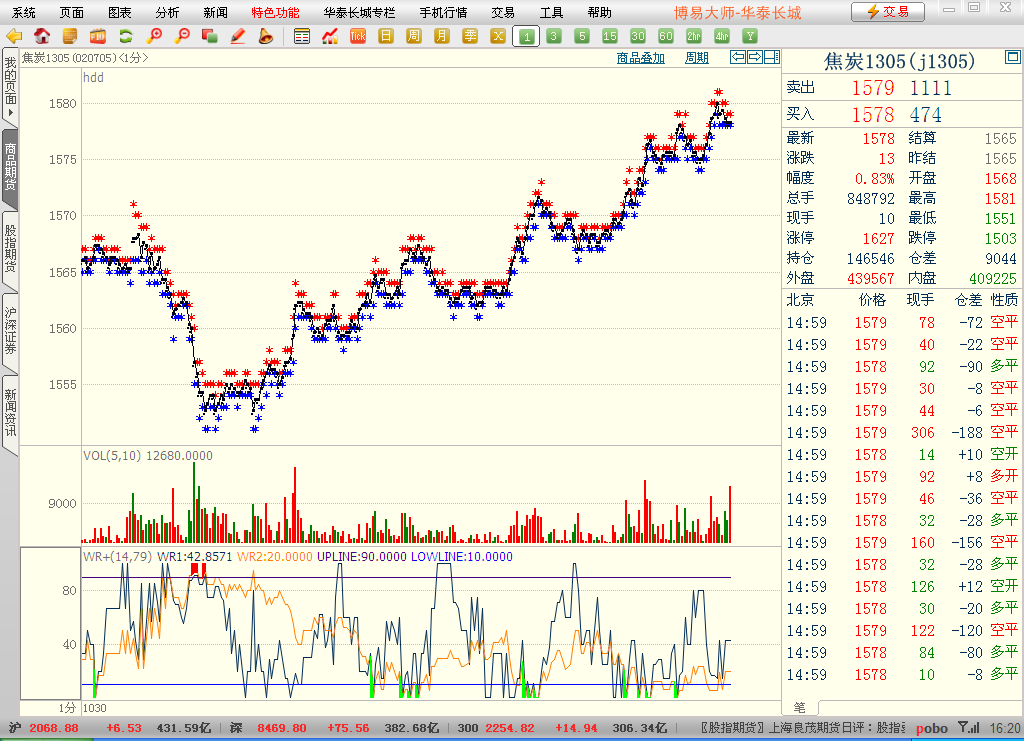This screenshot has height=741, width=1024.
Task: Open the 我的页面 side tab
Action: [10, 85]
